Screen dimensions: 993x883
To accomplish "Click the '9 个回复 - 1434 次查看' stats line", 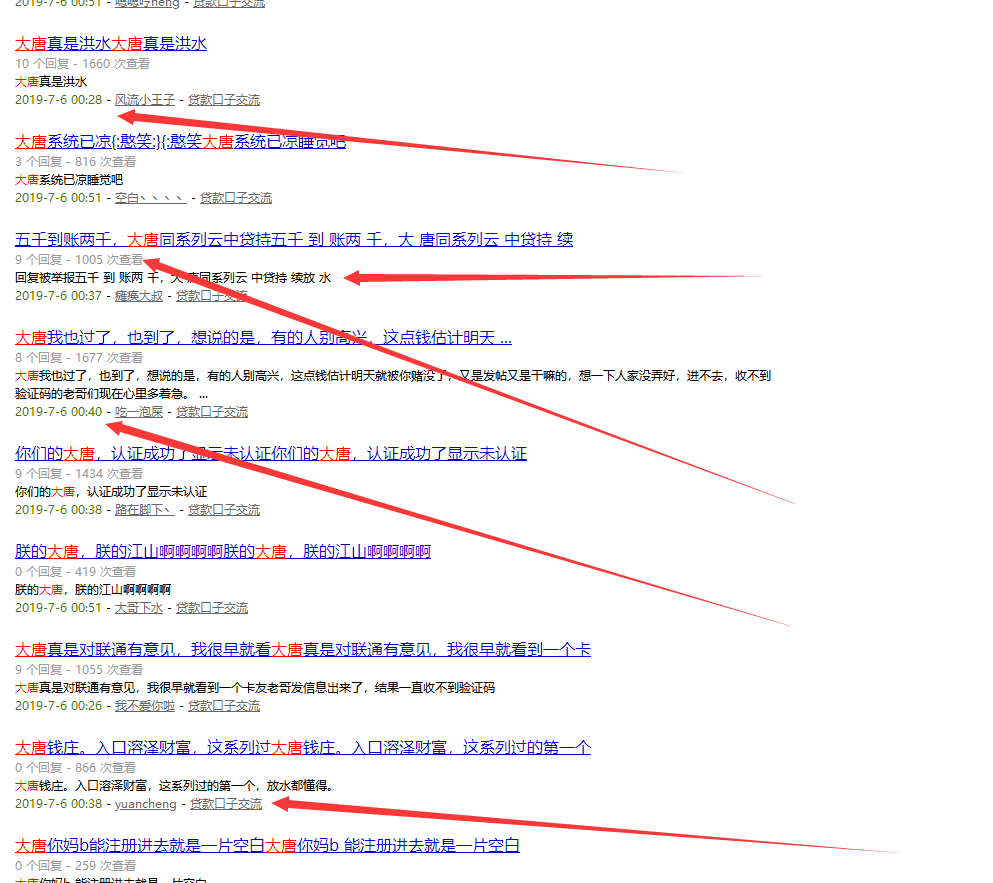I will pos(79,474).
